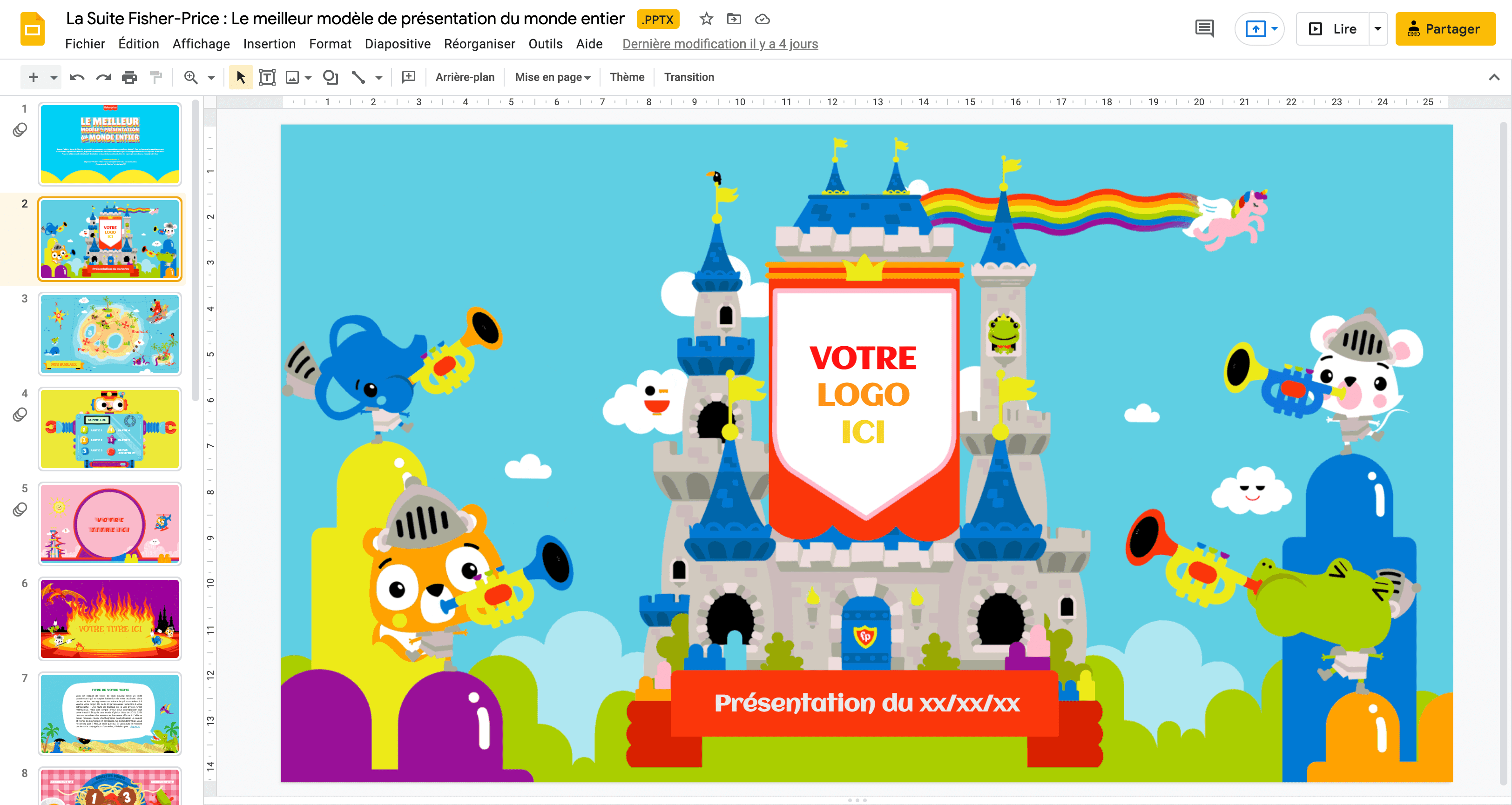This screenshot has height=805, width=1512.
Task: Open the Format menu
Action: [x=331, y=44]
